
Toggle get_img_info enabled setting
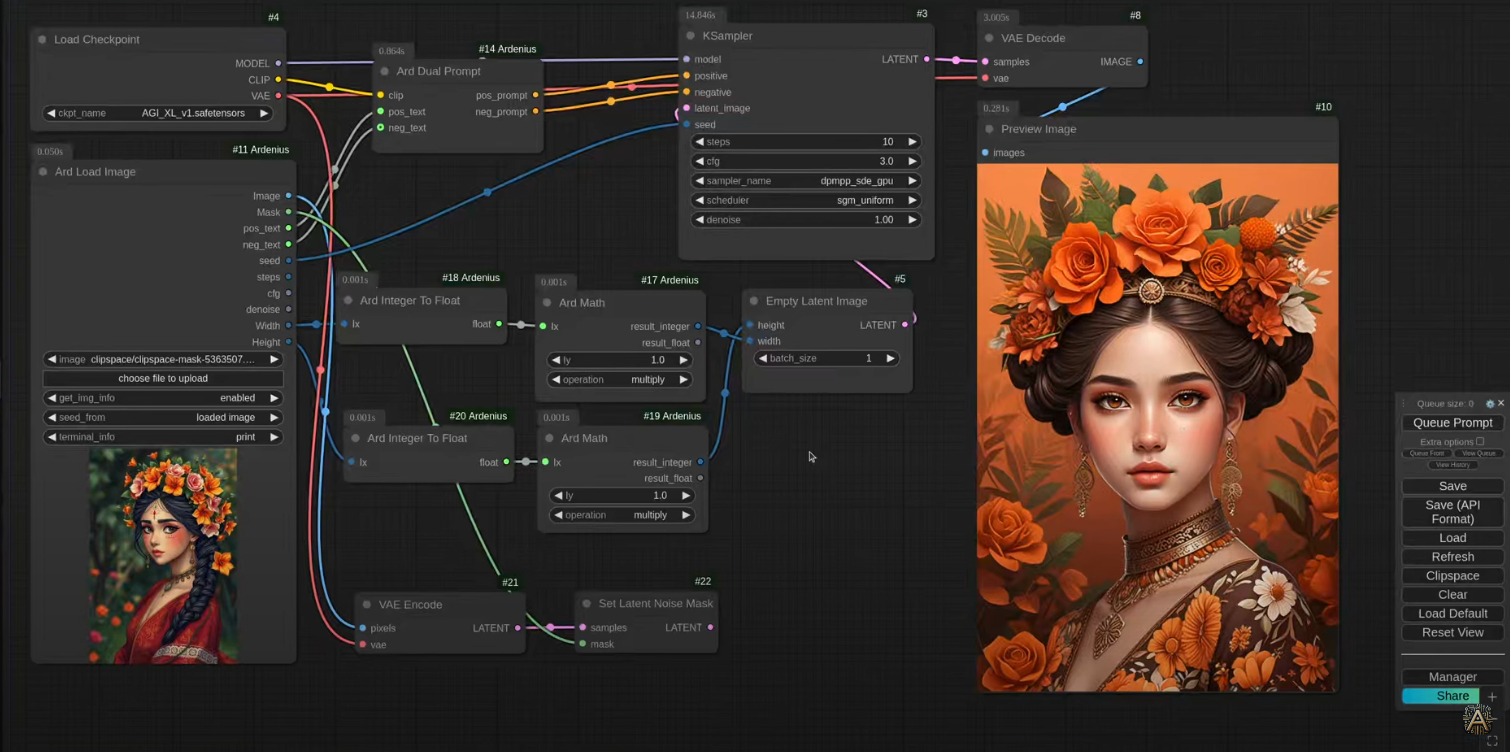[x=163, y=398]
